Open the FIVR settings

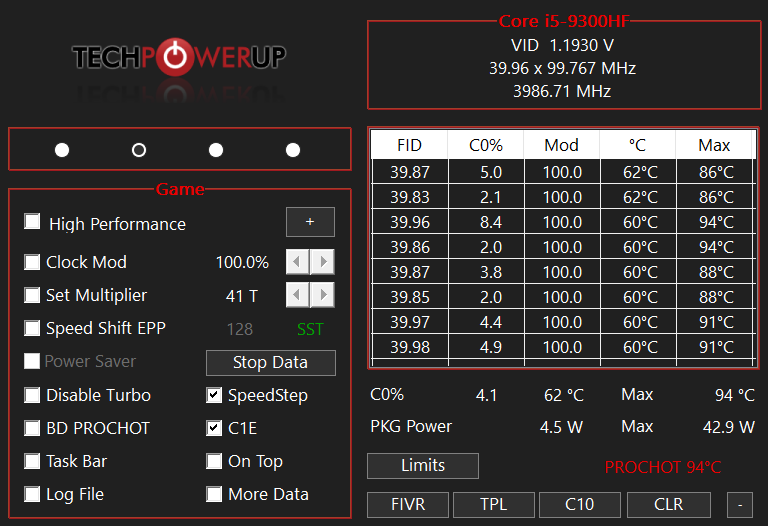click(x=408, y=504)
